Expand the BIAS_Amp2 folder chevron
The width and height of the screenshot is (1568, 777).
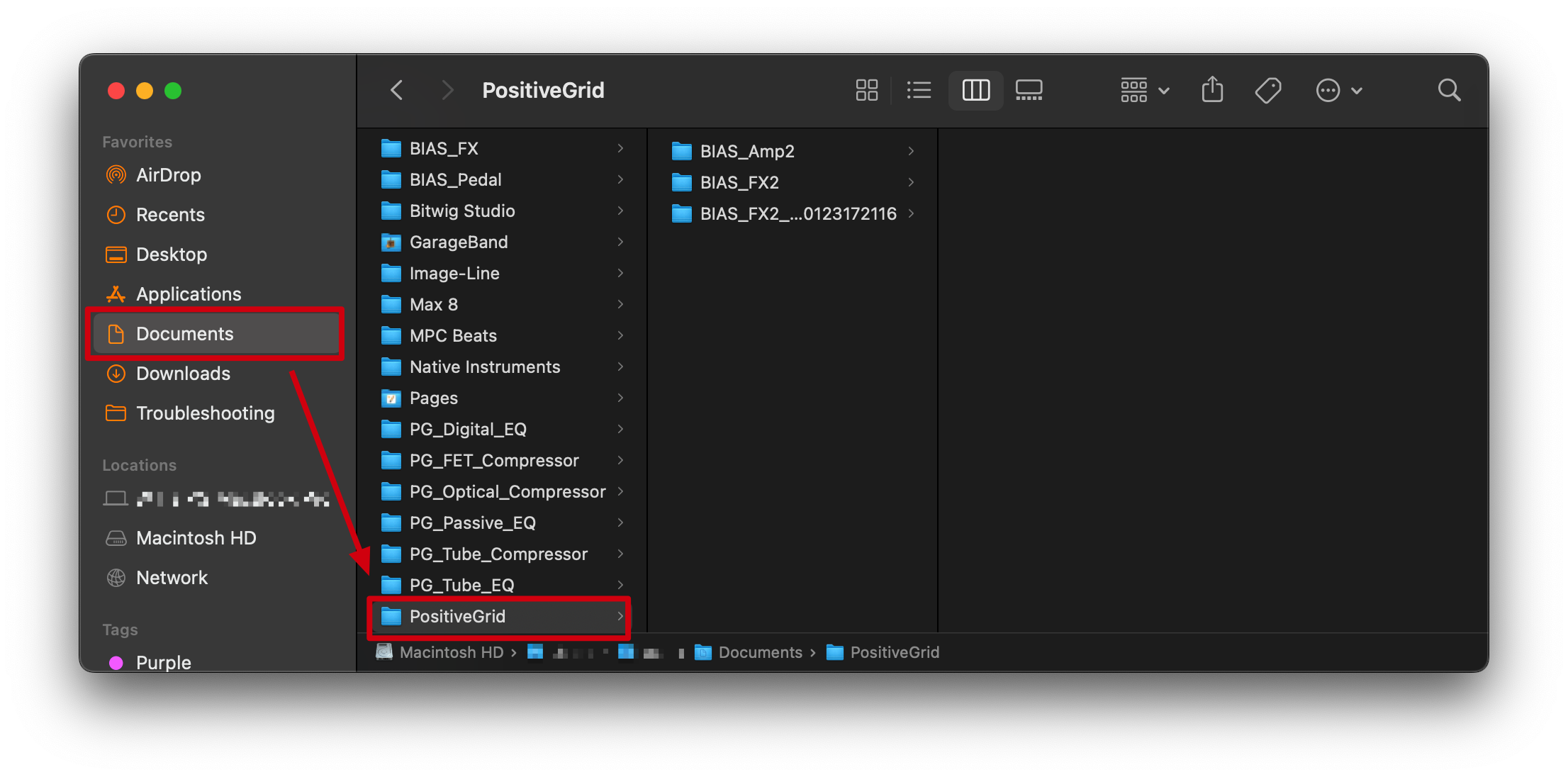click(x=911, y=151)
